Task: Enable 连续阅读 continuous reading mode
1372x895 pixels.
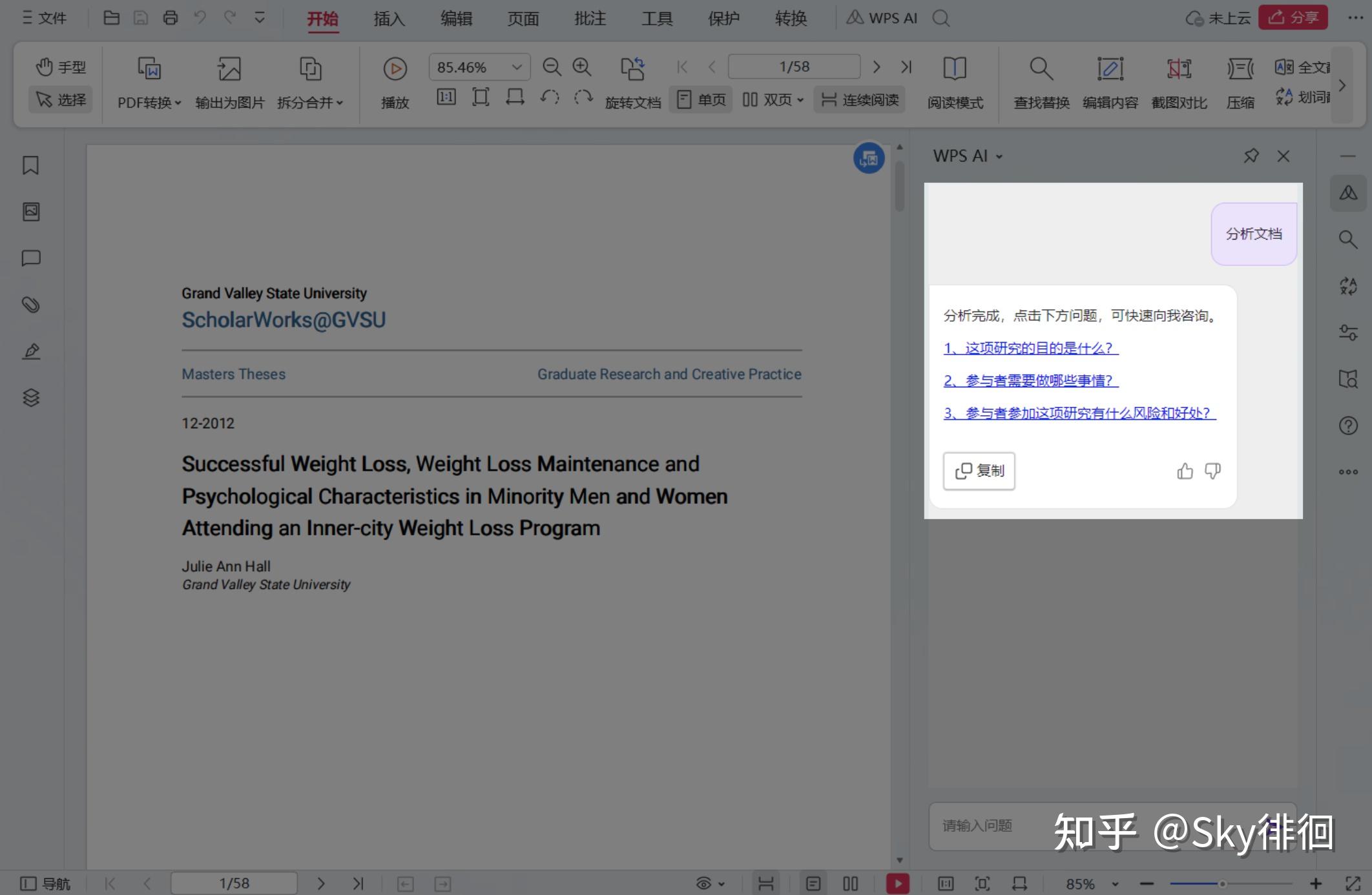Action: point(859,99)
